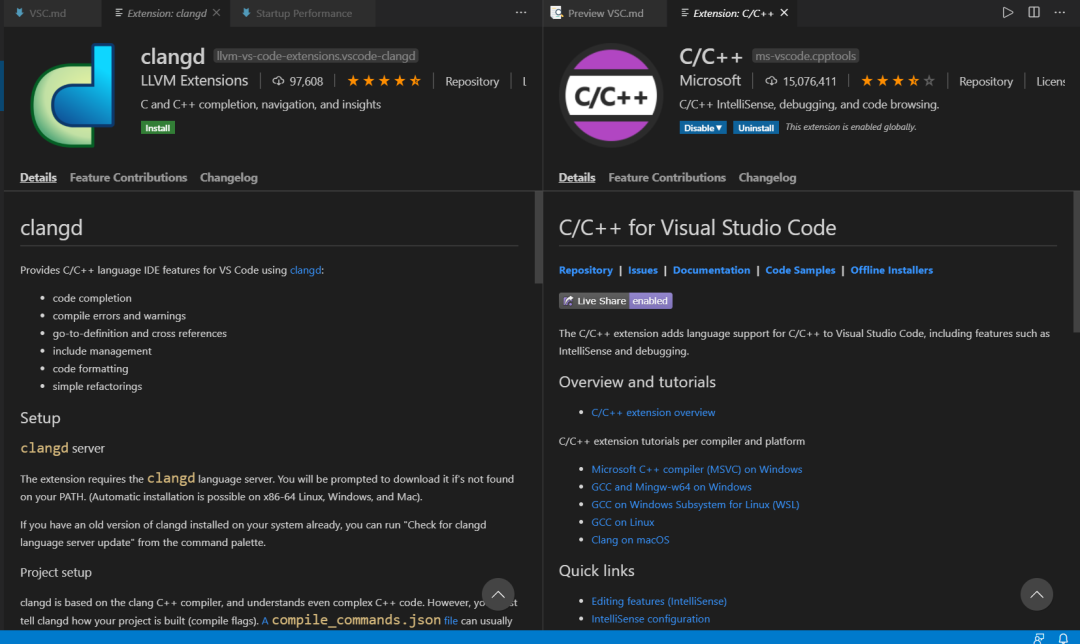The width and height of the screenshot is (1080, 644).
Task: Switch to the Startup Performance tab
Action: pos(304,13)
